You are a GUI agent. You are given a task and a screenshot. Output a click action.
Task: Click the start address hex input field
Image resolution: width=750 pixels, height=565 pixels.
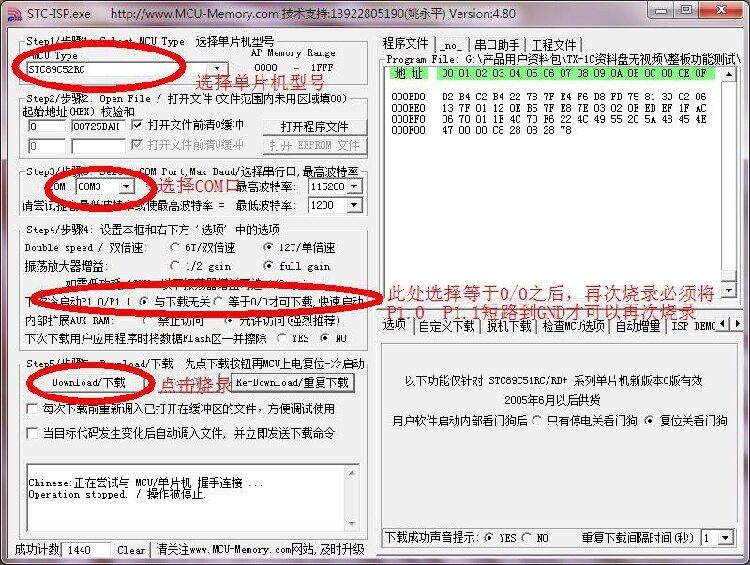pos(46,127)
